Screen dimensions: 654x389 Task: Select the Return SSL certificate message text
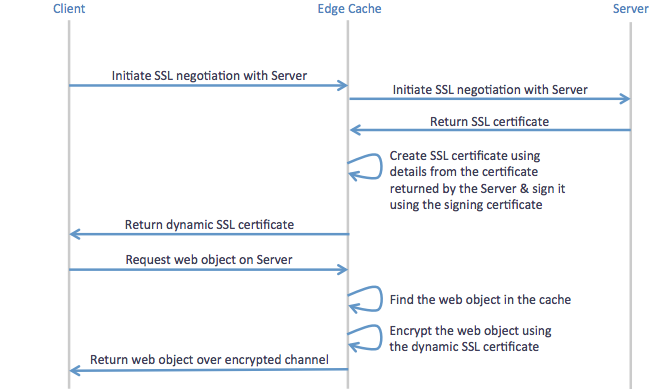[x=489, y=121]
